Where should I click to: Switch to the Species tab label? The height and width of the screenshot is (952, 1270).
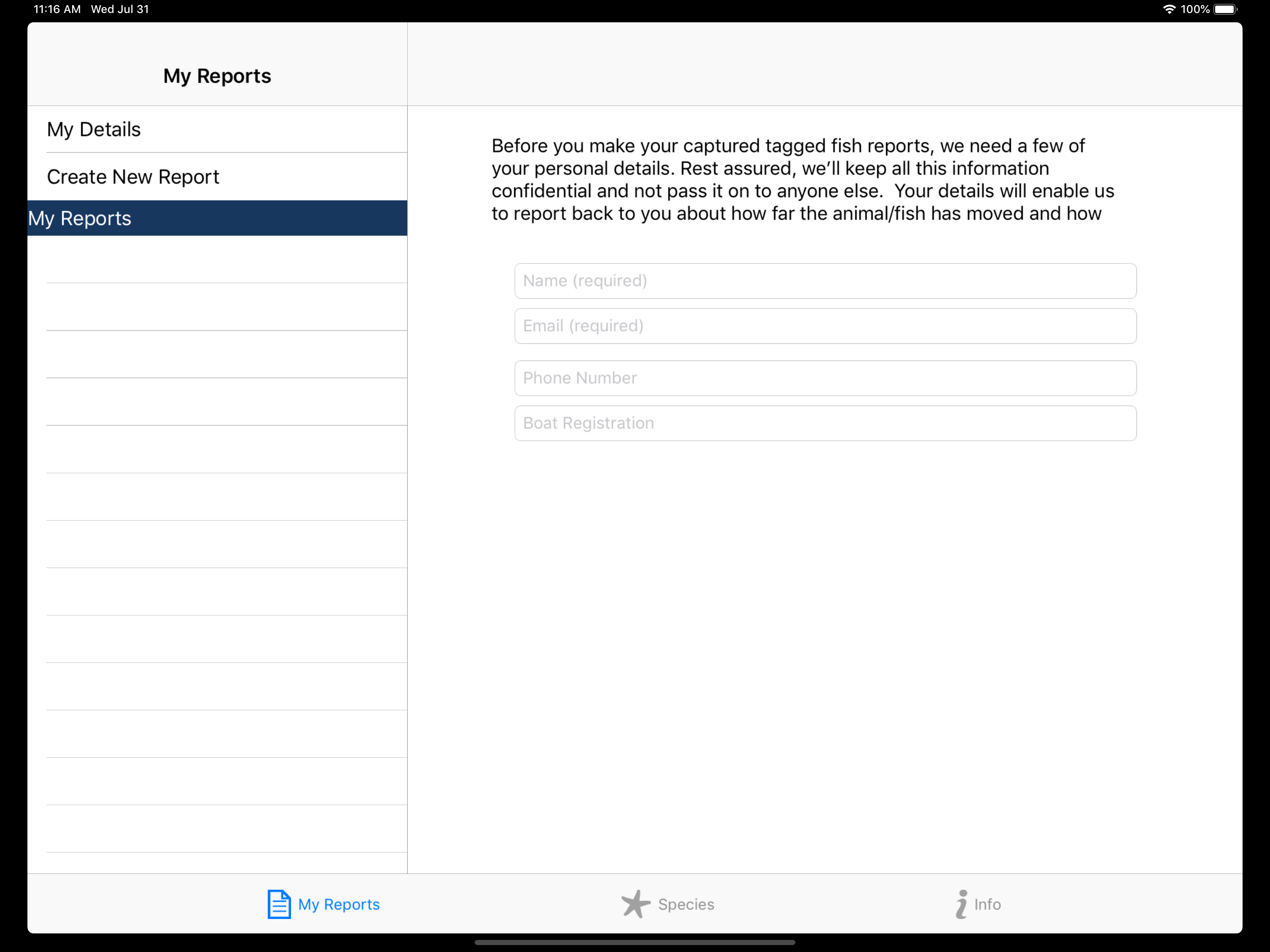686,904
